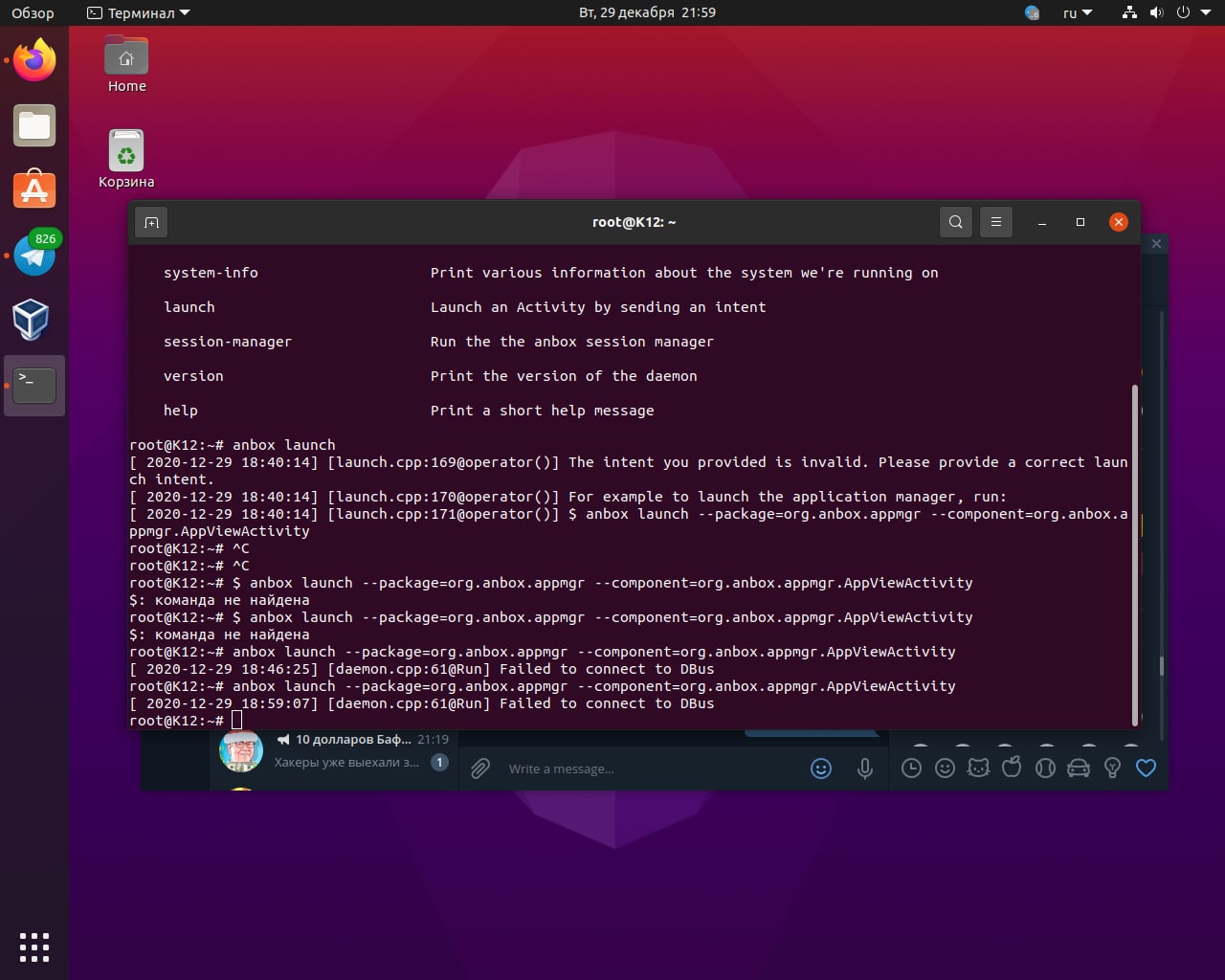Click the 'Run the the anbox session manager' text

click(572, 342)
